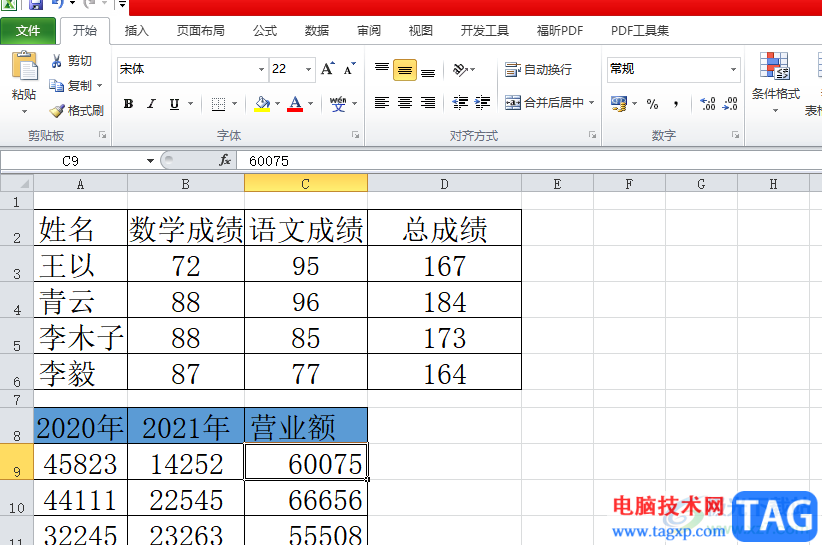The height and width of the screenshot is (545, 822).
Task: Expand paste options arrow under 粘贴
Action: 24,112
